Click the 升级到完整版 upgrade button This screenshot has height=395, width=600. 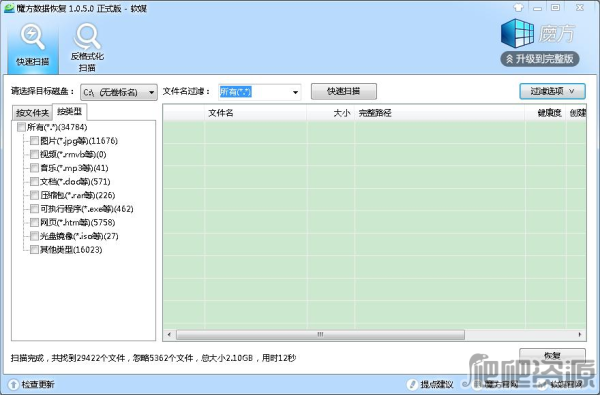[540, 59]
